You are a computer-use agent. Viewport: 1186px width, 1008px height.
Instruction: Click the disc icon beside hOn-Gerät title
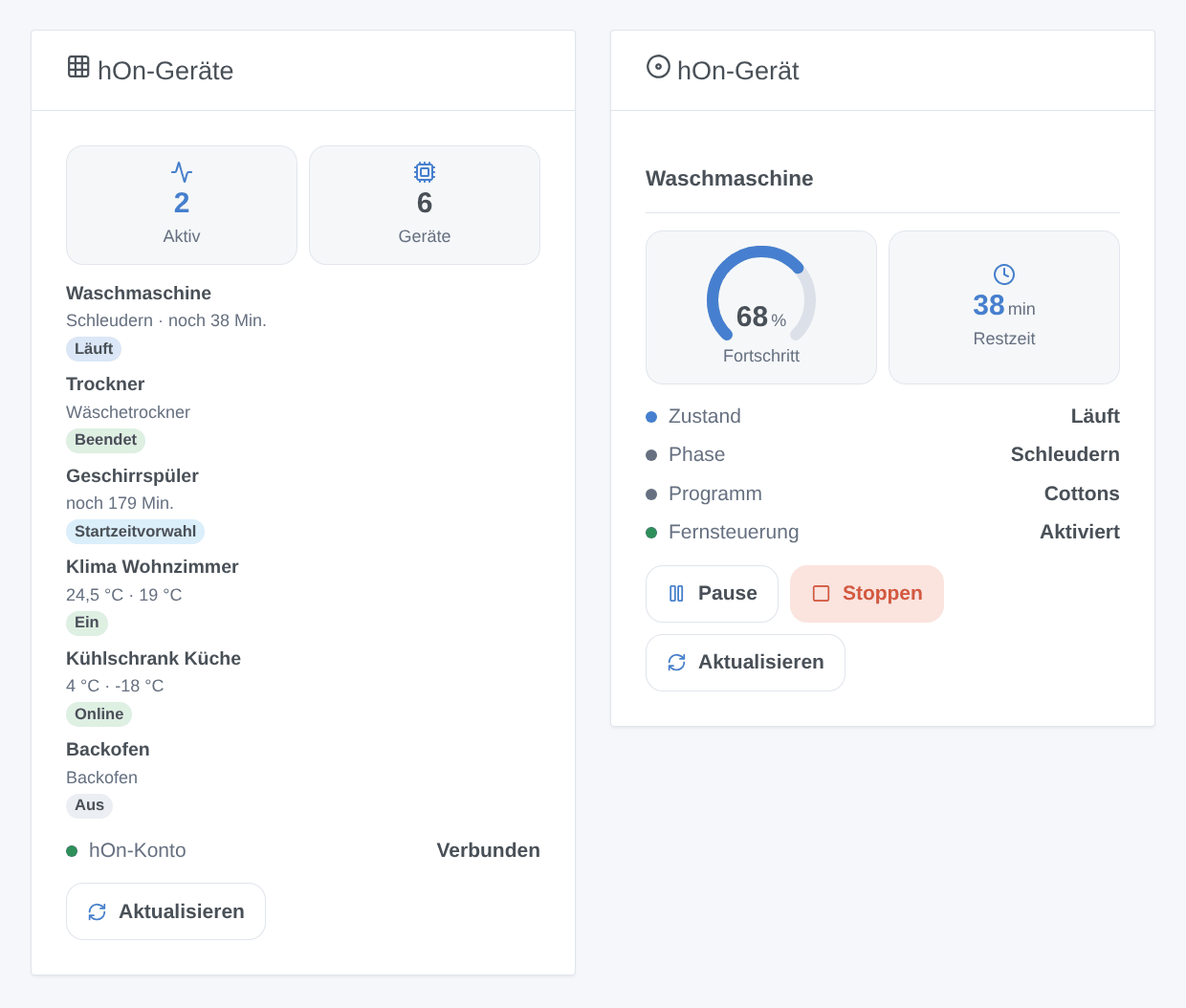[x=658, y=66]
